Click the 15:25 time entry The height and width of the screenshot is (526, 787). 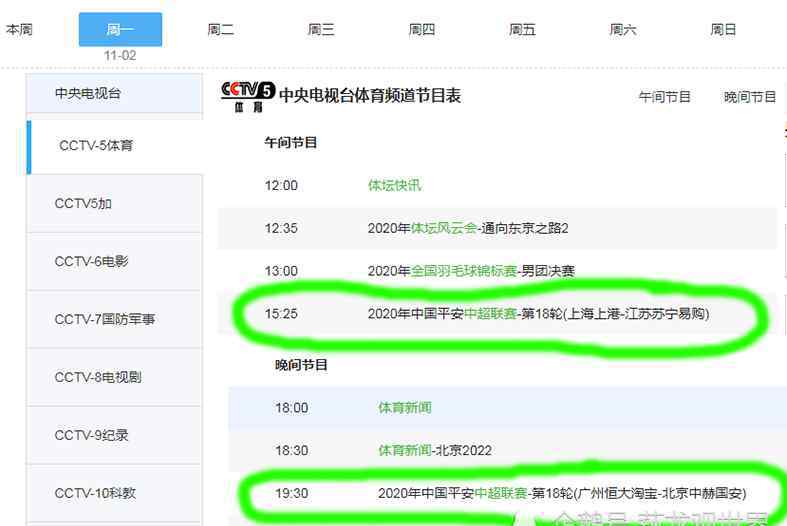click(x=281, y=314)
